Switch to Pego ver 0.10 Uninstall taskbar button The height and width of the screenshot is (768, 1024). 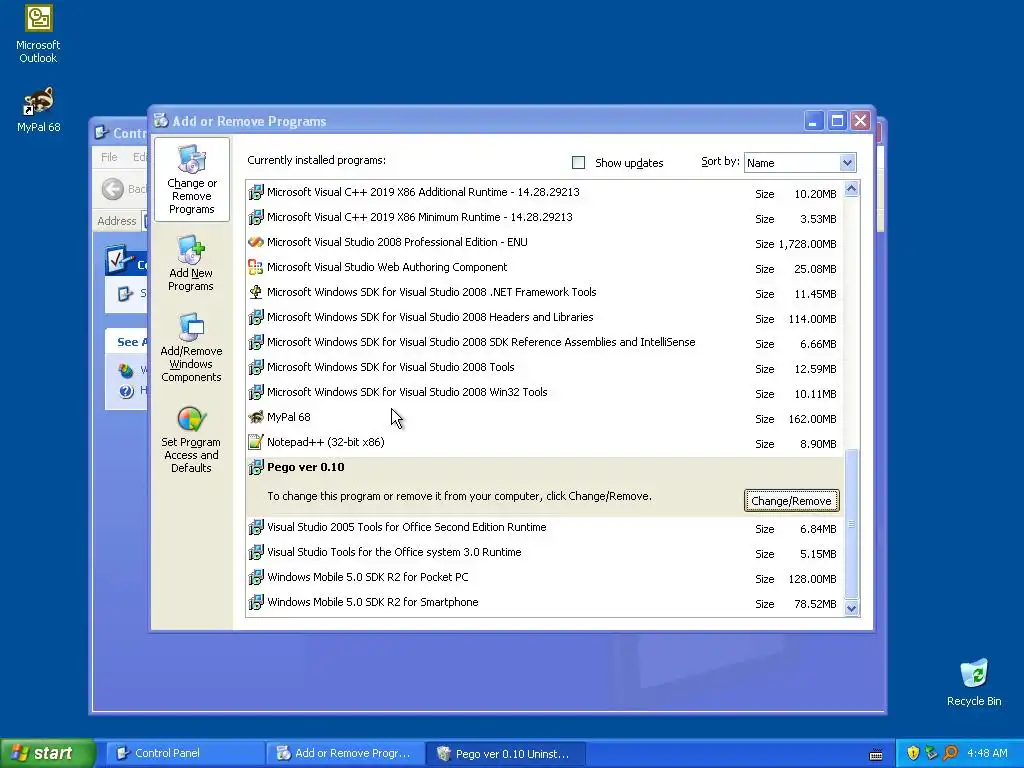pos(505,753)
